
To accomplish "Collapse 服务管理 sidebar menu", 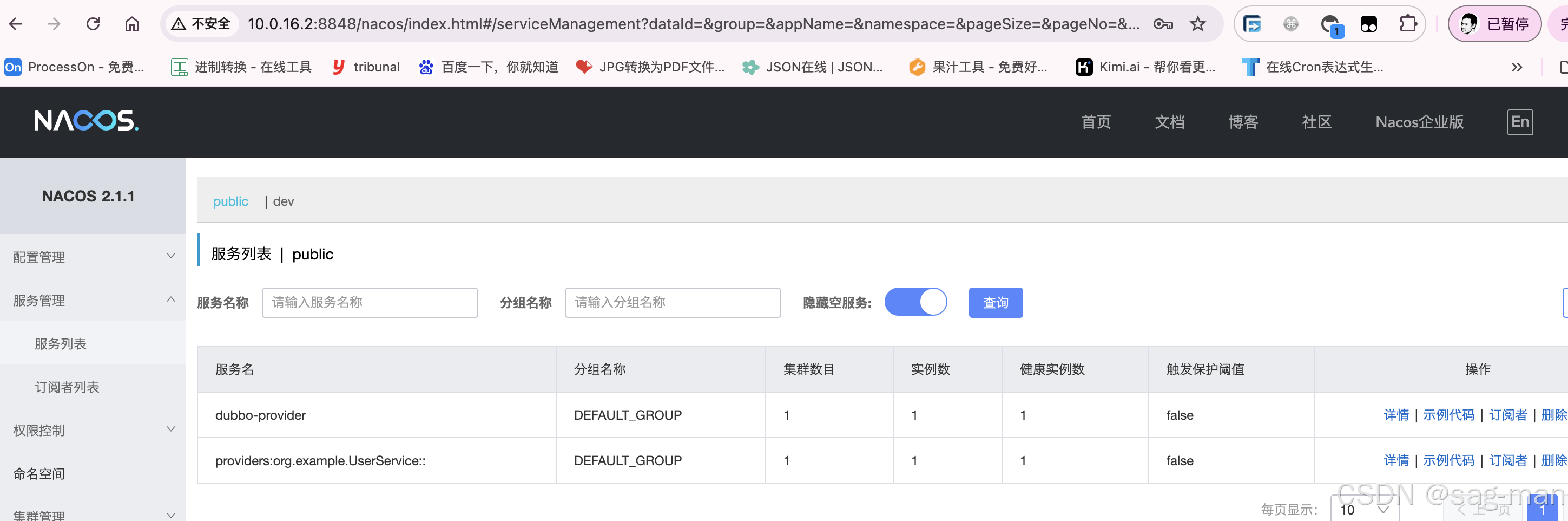I will 93,301.
